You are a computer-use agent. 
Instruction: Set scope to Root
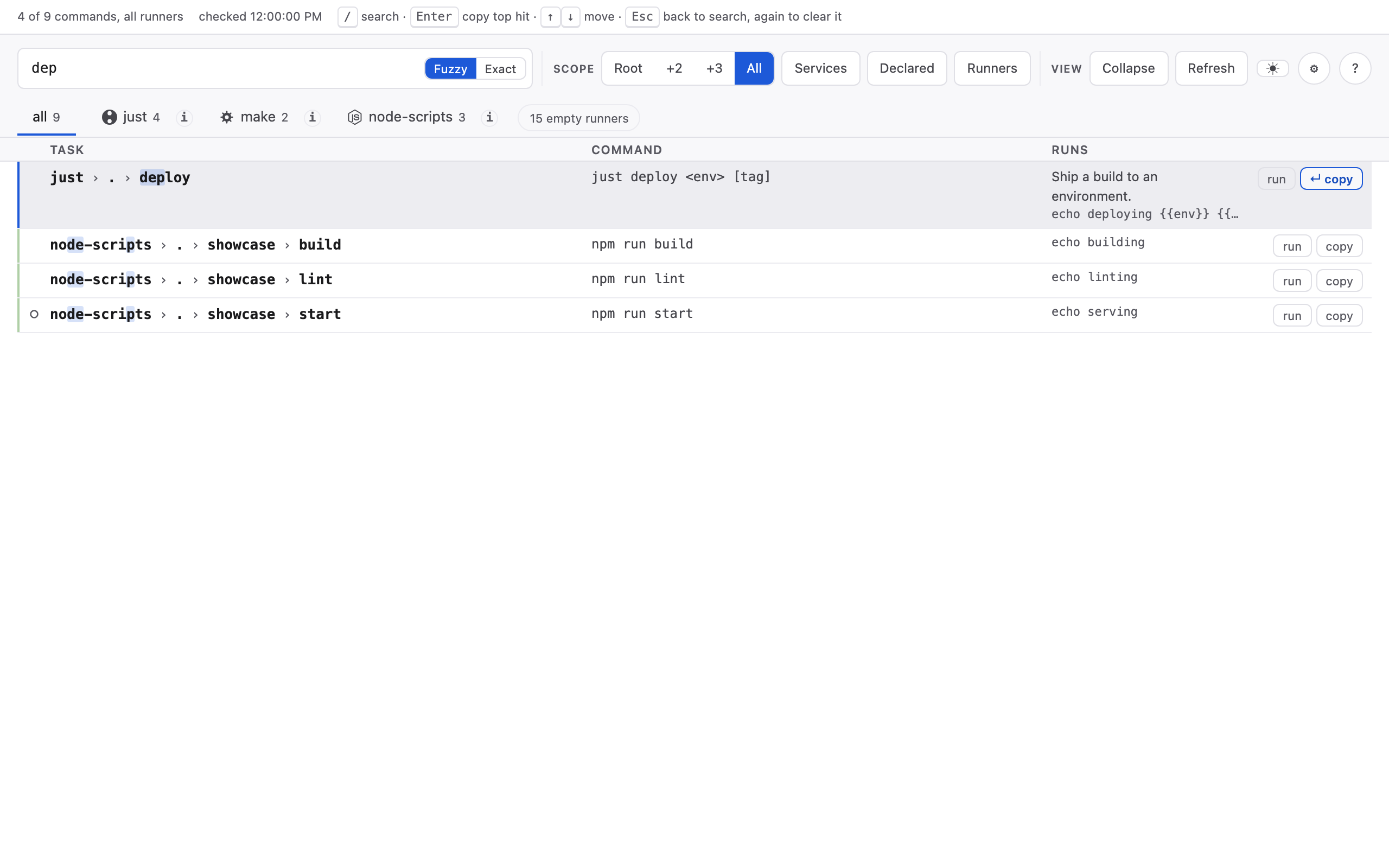[x=628, y=68]
